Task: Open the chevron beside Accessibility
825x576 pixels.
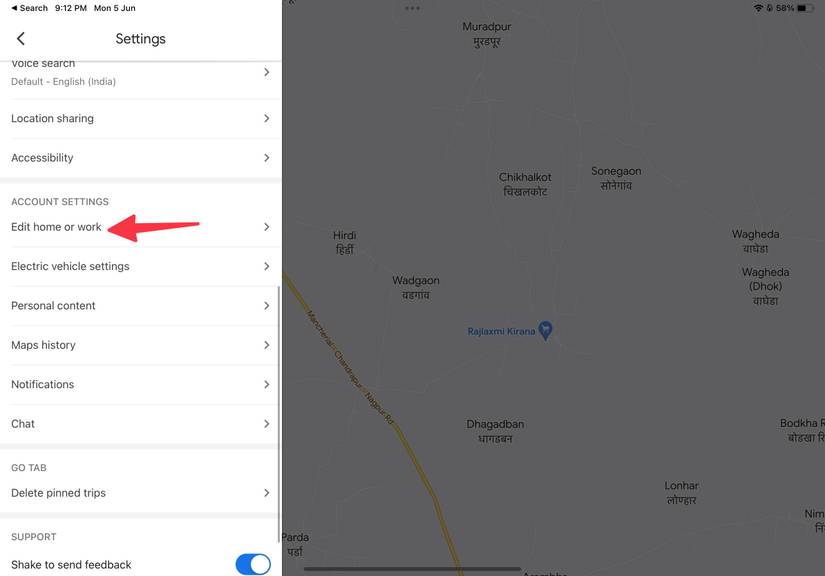Action: pyautogui.click(x=267, y=158)
